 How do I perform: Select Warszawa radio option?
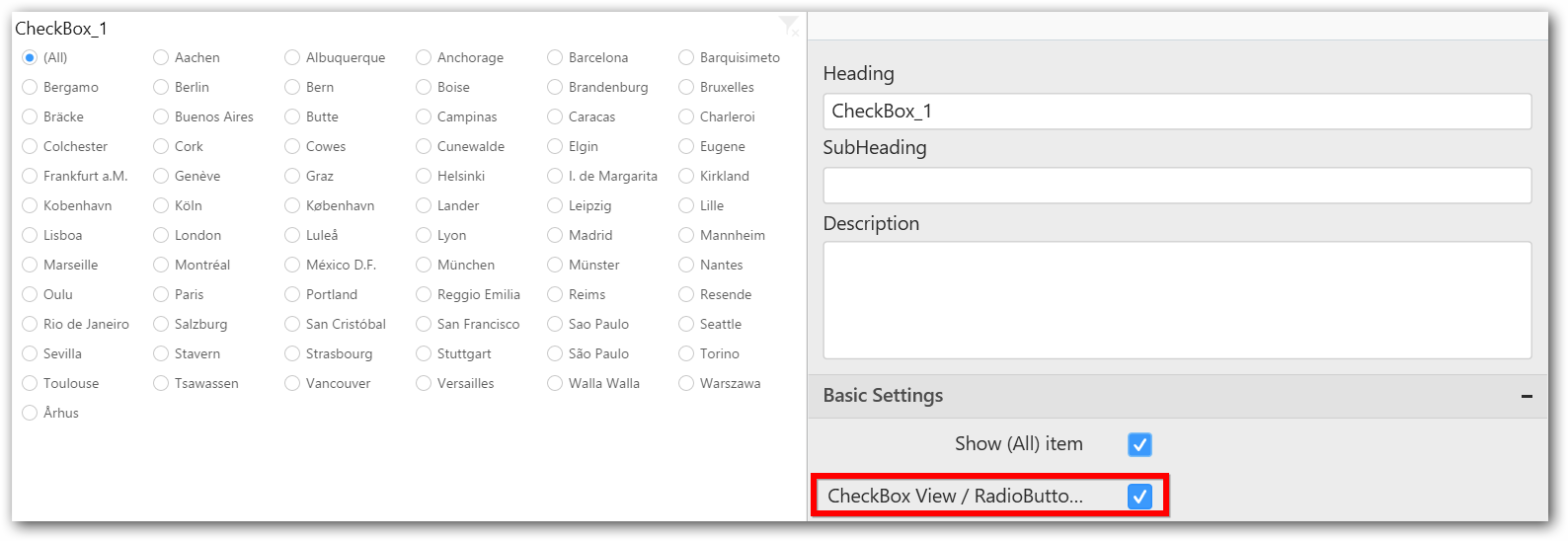686,383
